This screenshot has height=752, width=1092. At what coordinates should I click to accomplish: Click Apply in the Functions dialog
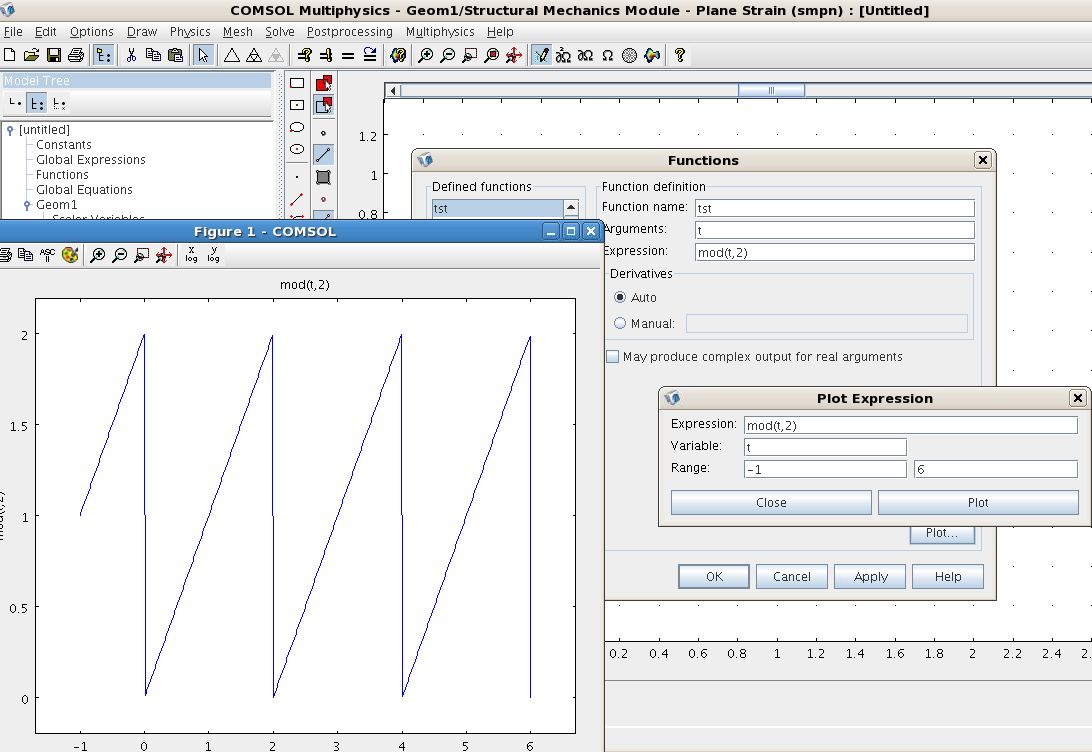871,577
